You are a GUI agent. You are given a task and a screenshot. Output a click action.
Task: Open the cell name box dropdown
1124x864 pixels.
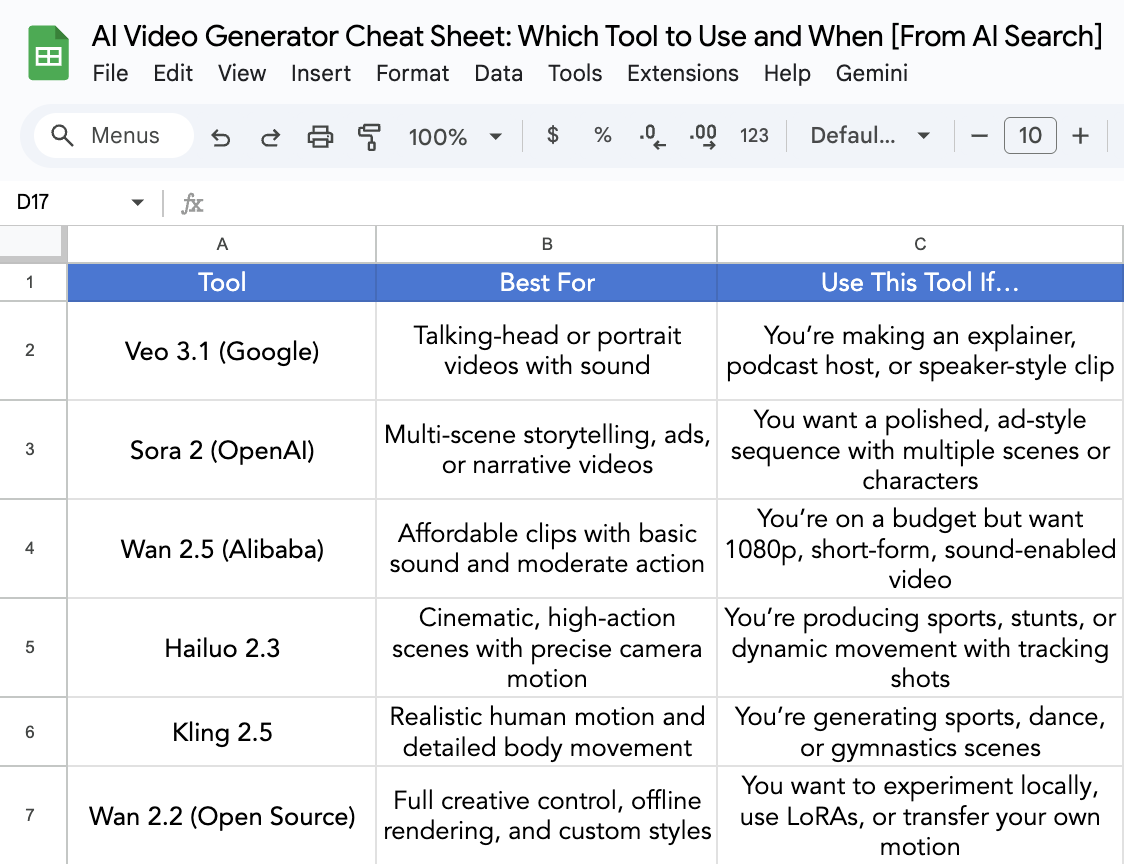(x=137, y=201)
